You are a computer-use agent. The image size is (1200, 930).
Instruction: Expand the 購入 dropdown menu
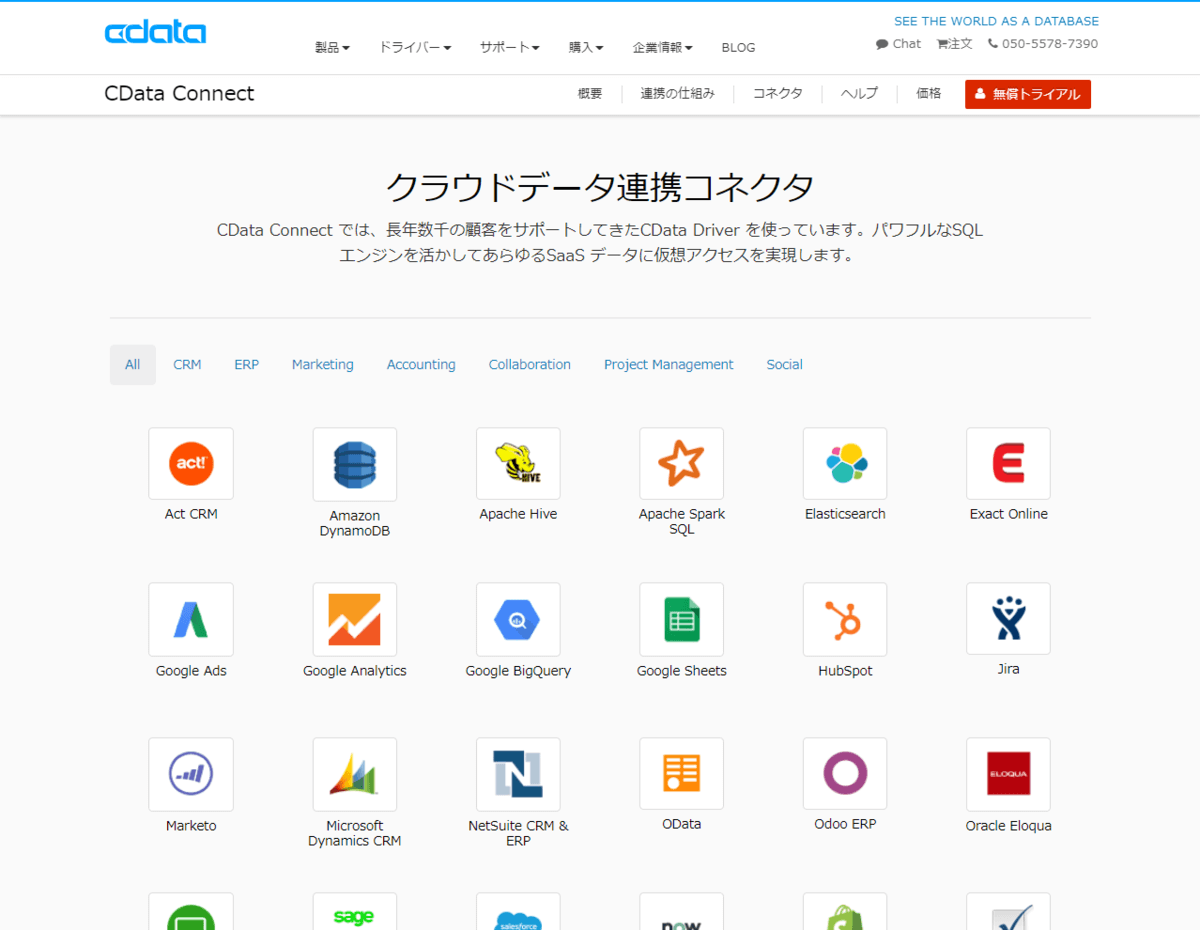coord(586,47)
